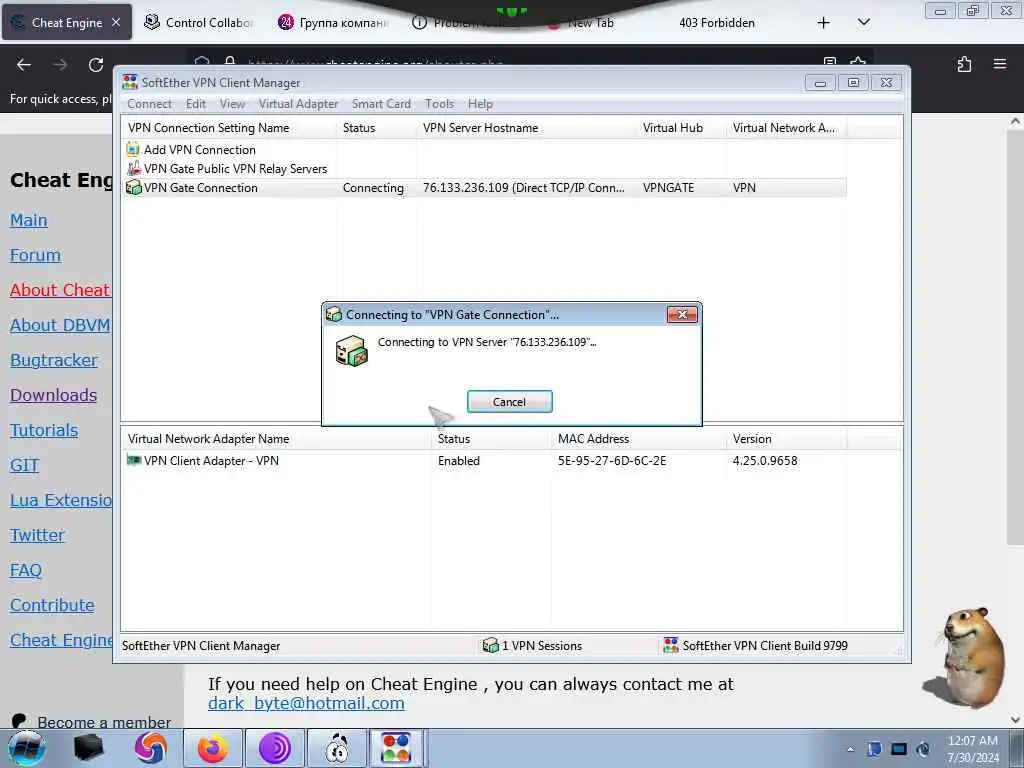Close the Cheat Engine browser tab
1024x768 pixels.
click(116, 22)
